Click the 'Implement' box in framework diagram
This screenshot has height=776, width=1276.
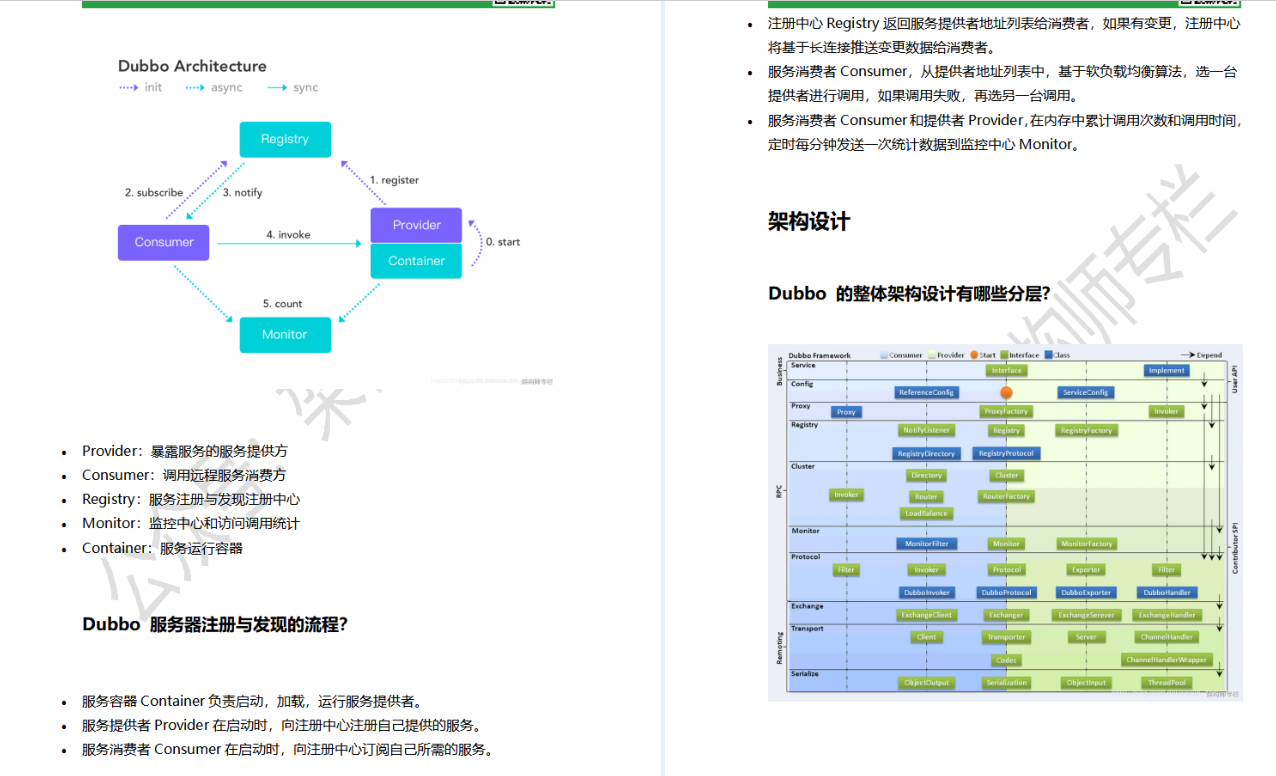pyautogui.click(x=1166, y=370)
